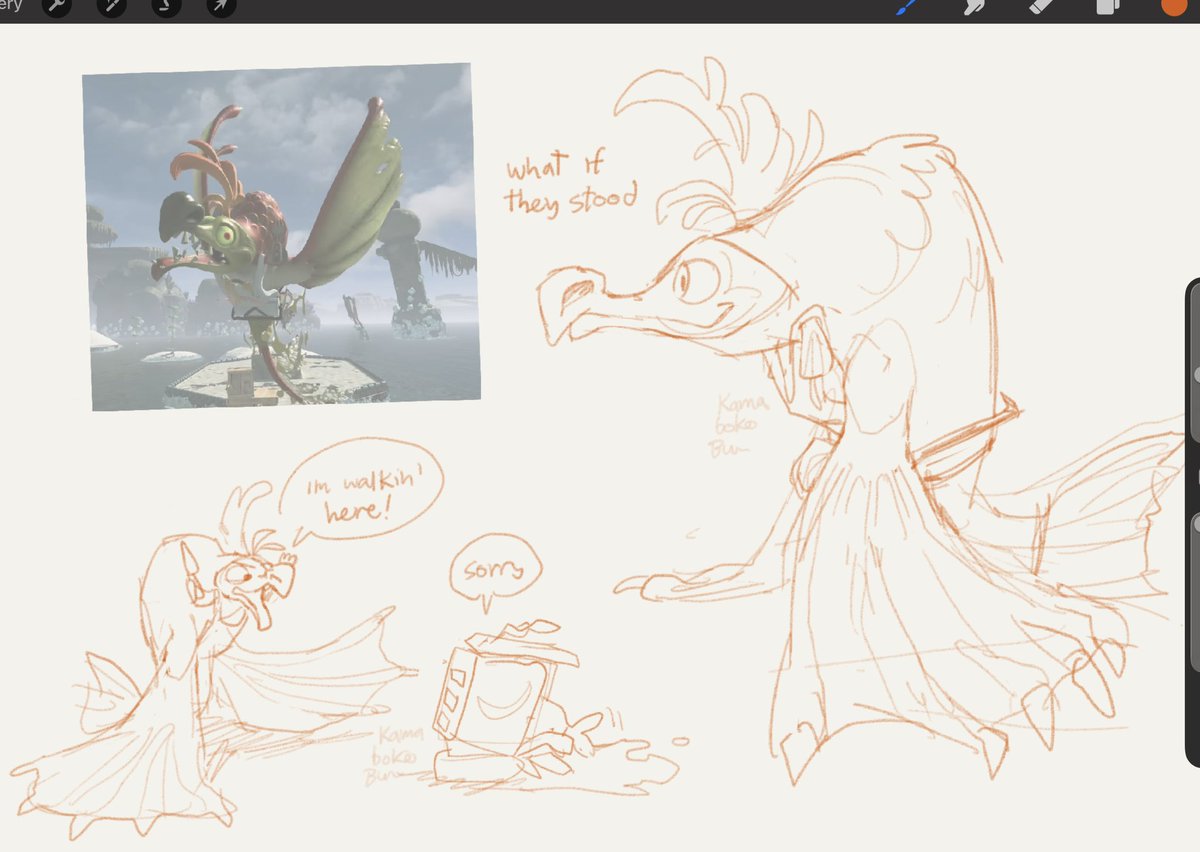The image size is (1200, 852).
Task: Tap the brush size slider handle
Action: [1196, 373]
